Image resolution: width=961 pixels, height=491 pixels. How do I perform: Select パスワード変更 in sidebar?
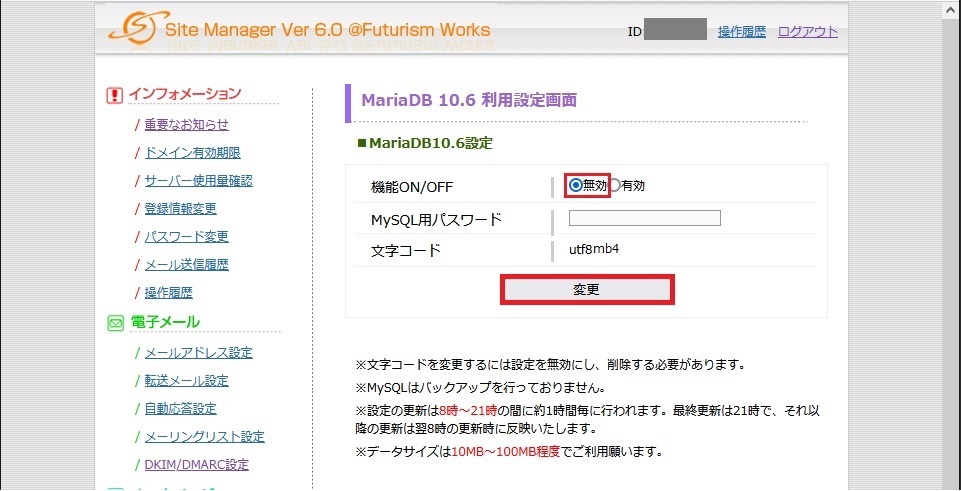pos(186,237)
